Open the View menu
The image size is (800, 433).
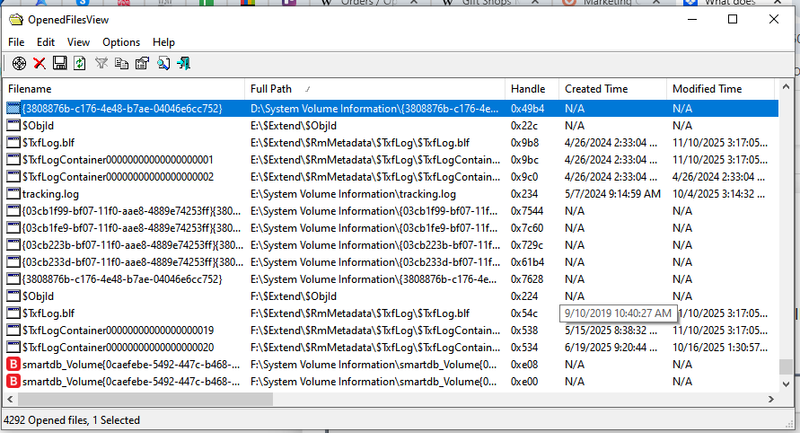coord(78,43)
